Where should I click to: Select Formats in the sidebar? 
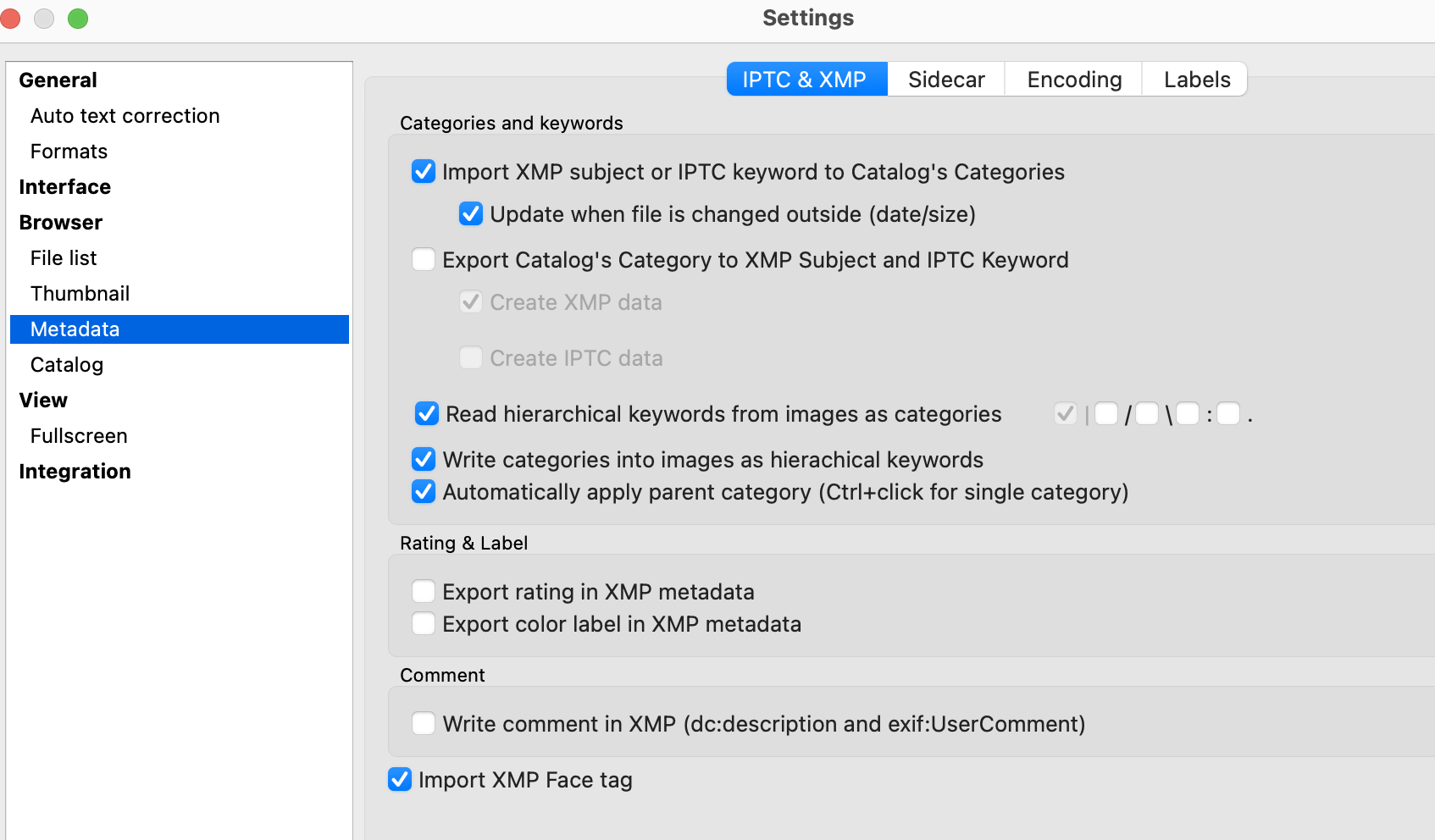tap(69, 152)
